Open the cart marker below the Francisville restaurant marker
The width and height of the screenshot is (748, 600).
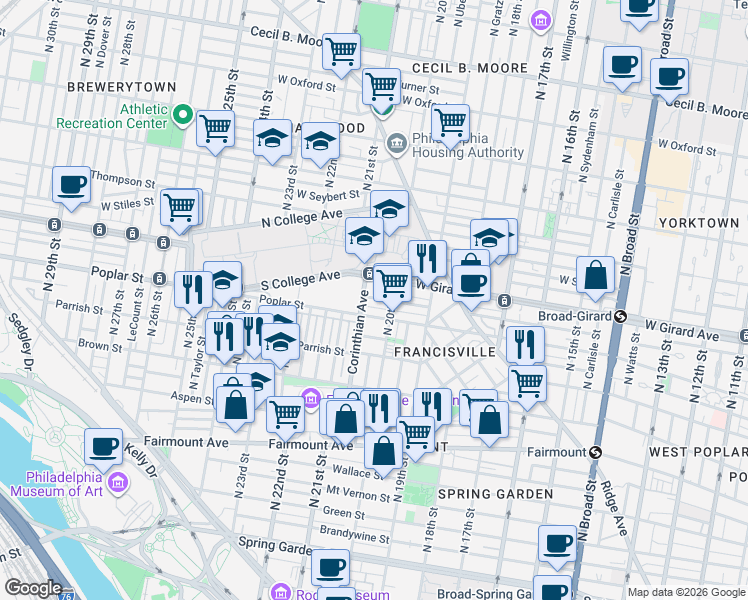pos(527,383)
